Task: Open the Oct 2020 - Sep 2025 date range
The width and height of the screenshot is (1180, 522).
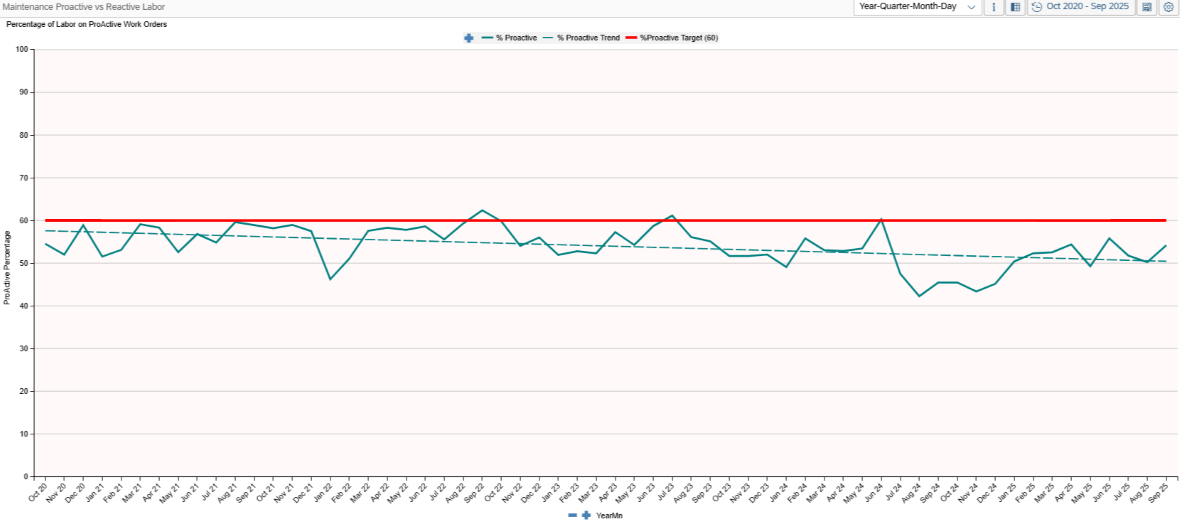Action: (x=1081, y=7)
